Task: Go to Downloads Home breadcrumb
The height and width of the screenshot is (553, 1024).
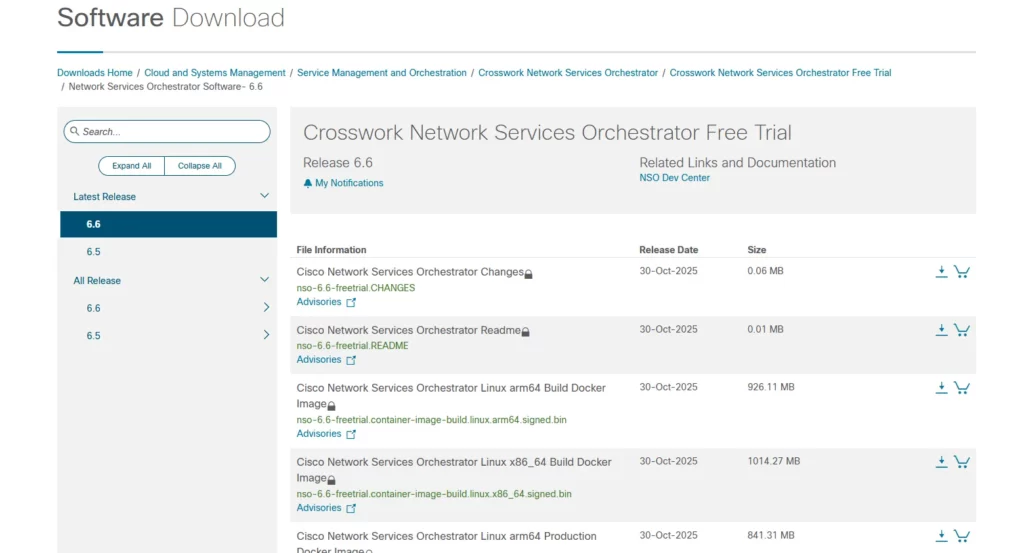Action: coord(95,72)
